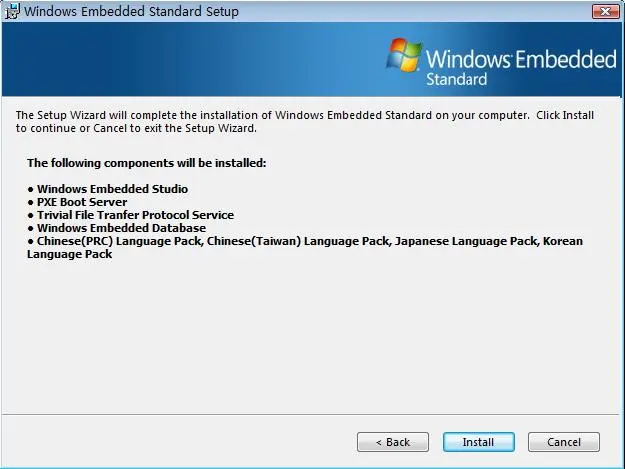Click the word Standard in the banner
This screenshot has height=469, width=625.
(x=456, y=79)
